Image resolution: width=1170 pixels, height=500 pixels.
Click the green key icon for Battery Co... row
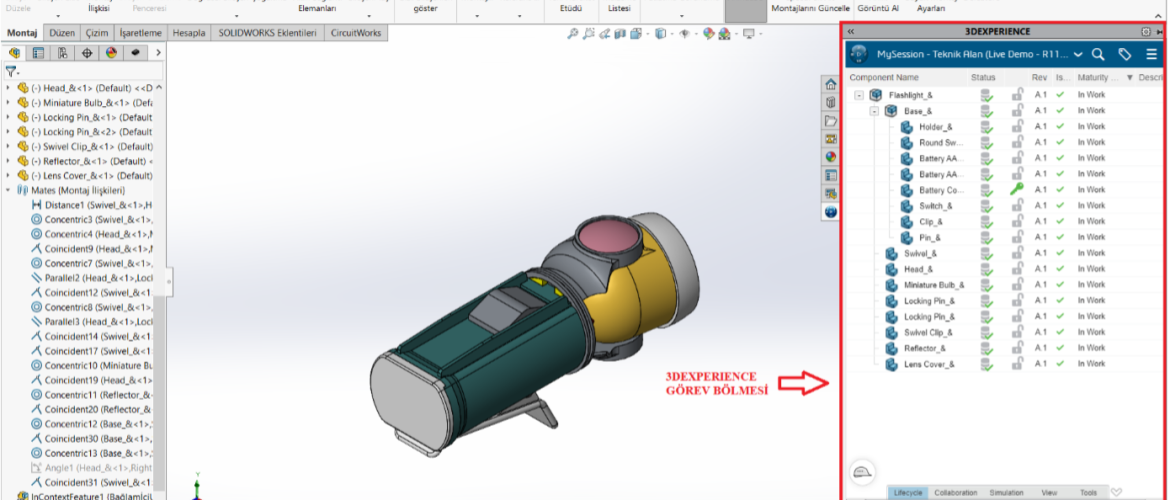(1017, 189)
